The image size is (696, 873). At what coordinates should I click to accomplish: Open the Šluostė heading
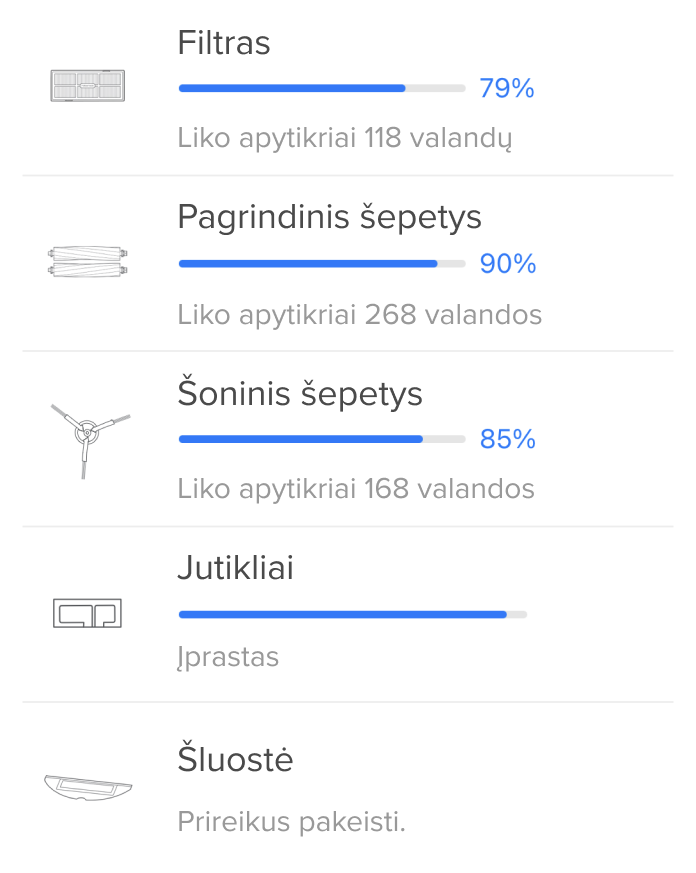(x=235, y=760)
